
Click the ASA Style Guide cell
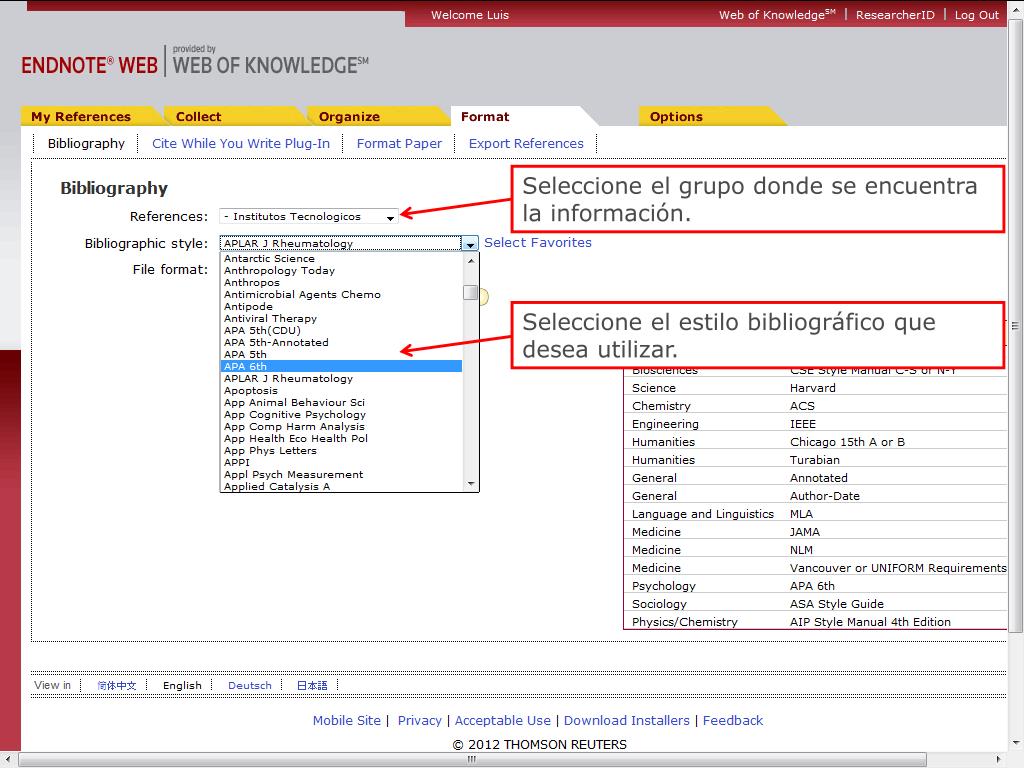pyautogui.click(x=837, y=604)
